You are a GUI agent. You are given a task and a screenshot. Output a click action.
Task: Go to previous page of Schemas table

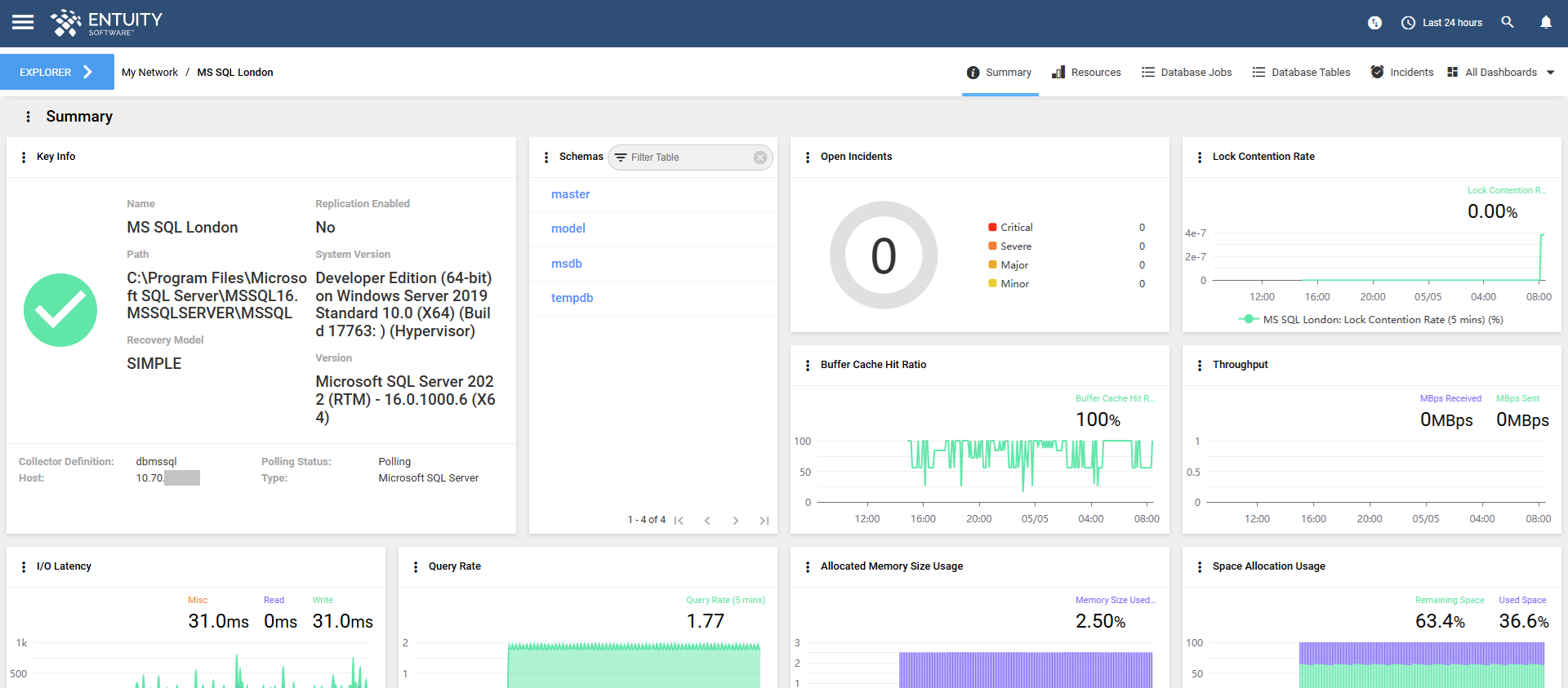point(707,520)
